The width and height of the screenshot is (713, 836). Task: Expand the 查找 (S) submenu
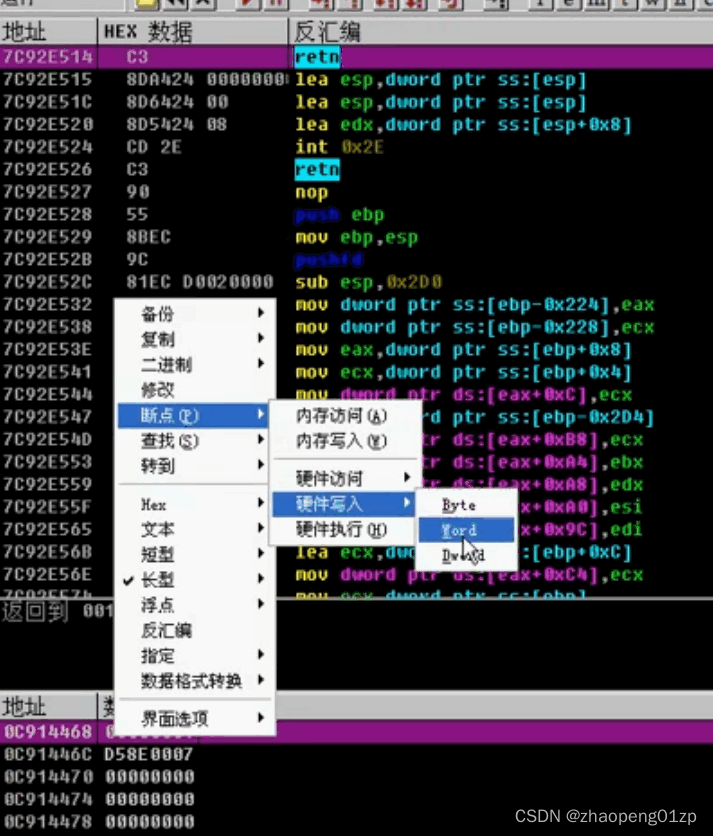tap(195, 440)
